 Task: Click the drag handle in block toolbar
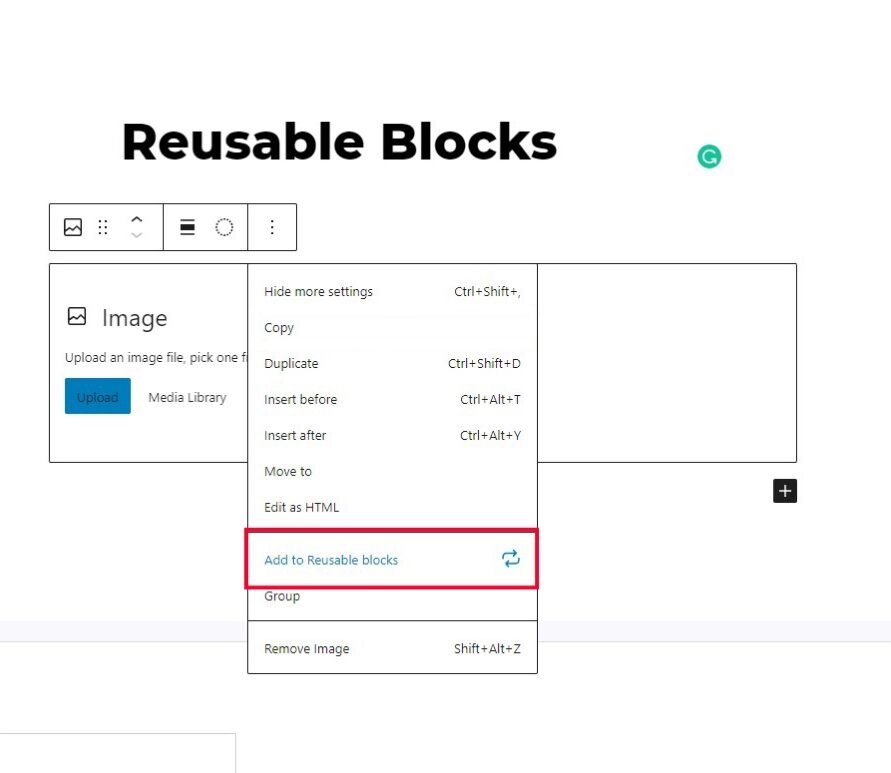(x=102, y=227)
